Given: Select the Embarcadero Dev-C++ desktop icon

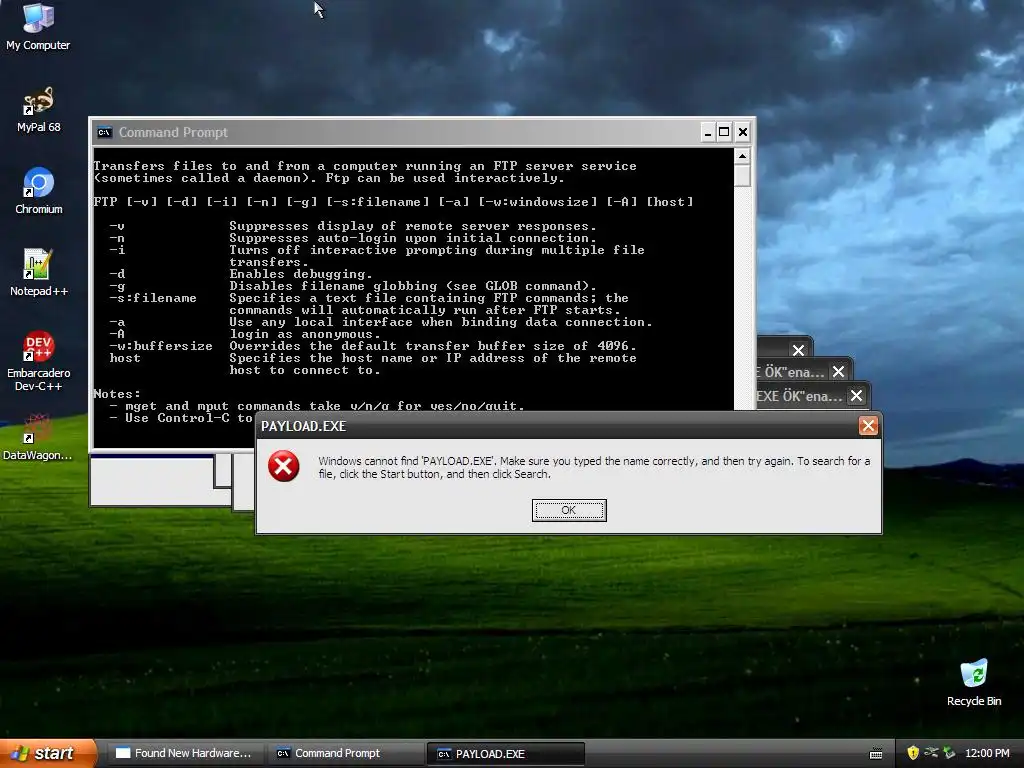Looking at the screenshot, I should (x=38, y=361).
